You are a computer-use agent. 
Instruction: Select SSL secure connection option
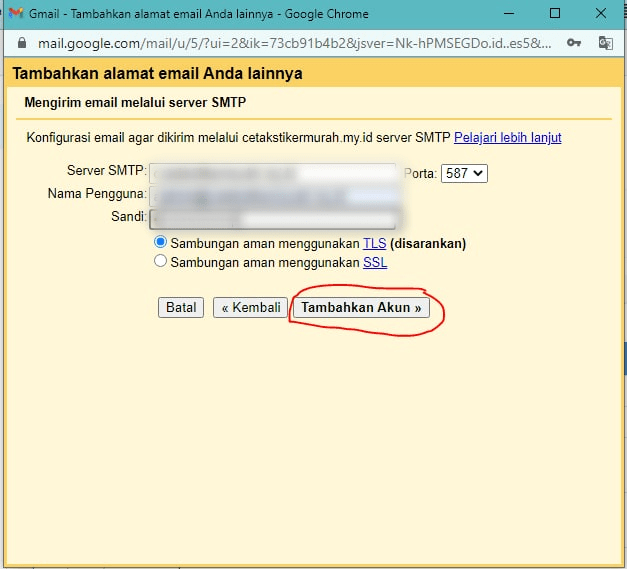[160, 261]
